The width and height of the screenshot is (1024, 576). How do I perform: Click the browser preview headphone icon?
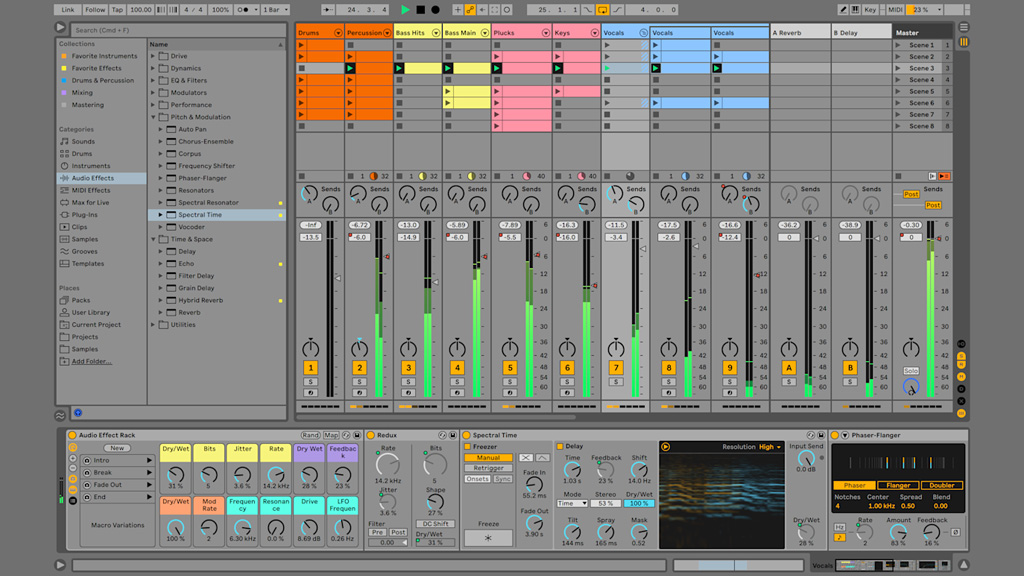[x=78, y=412]
